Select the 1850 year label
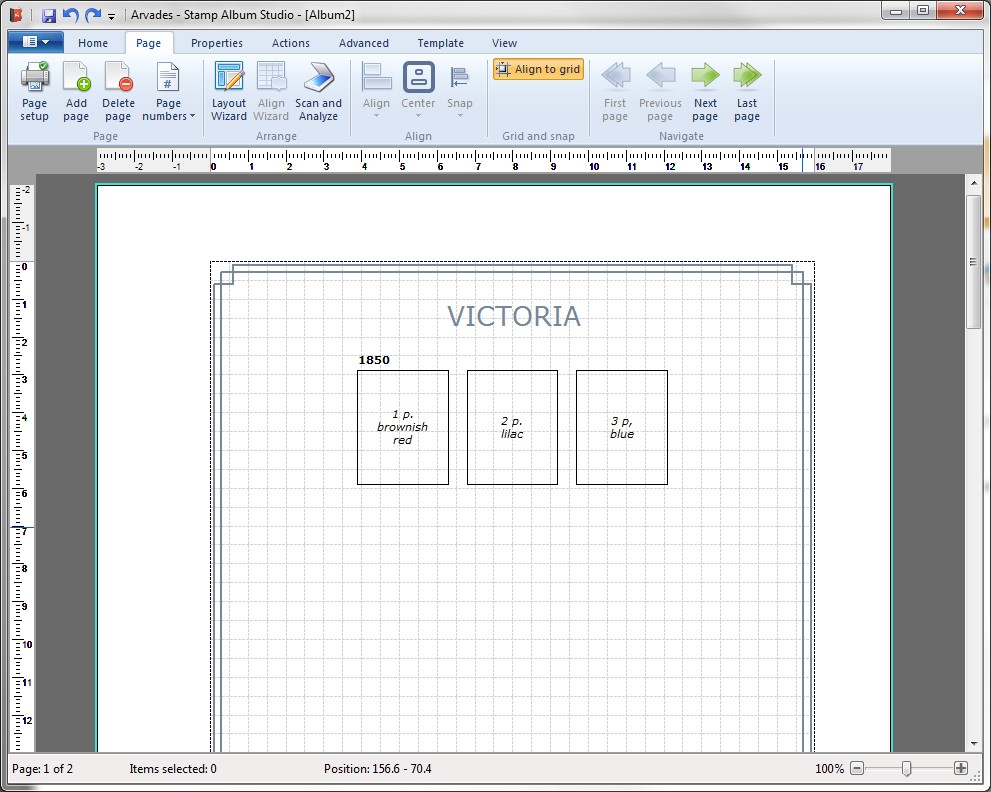Image resolution: width=991 pixels, height=792 pixels. (374, 360)
